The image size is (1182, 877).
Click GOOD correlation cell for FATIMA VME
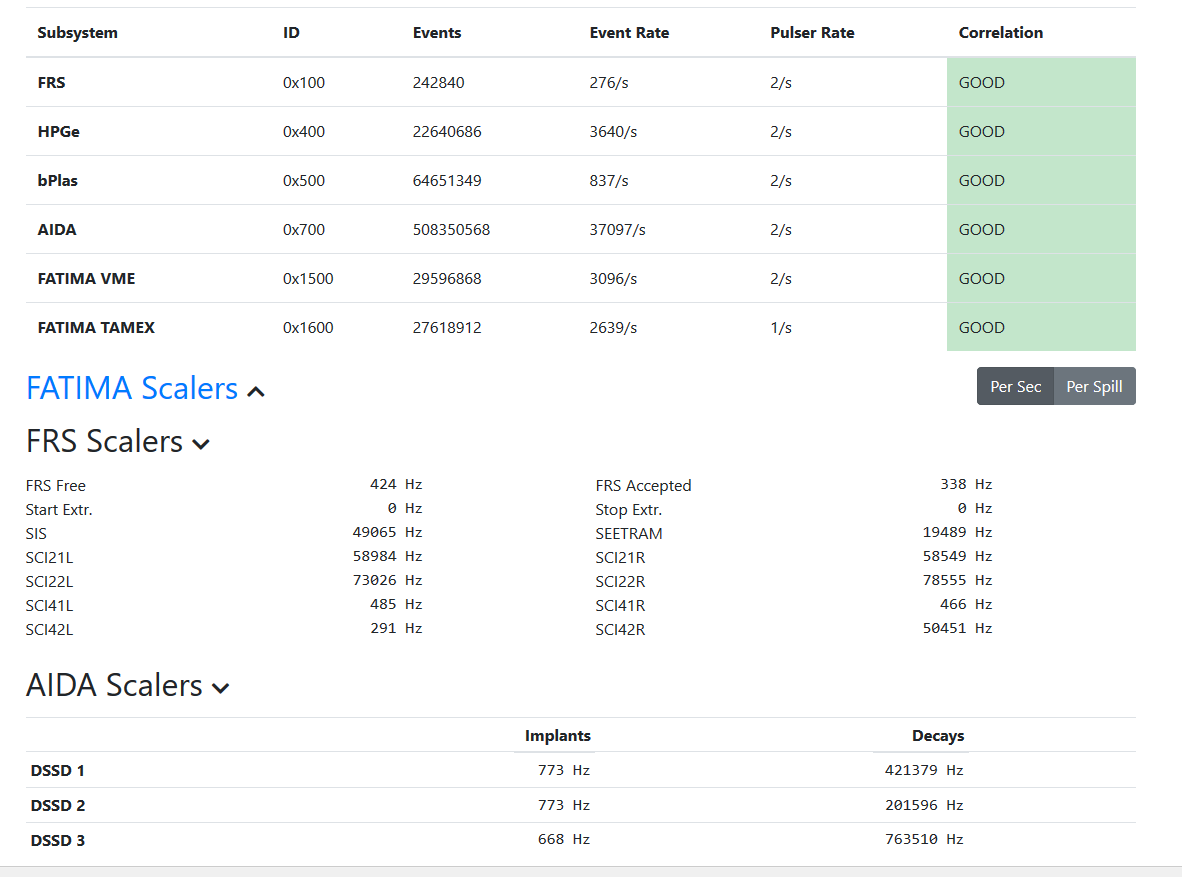(1041, 278)
